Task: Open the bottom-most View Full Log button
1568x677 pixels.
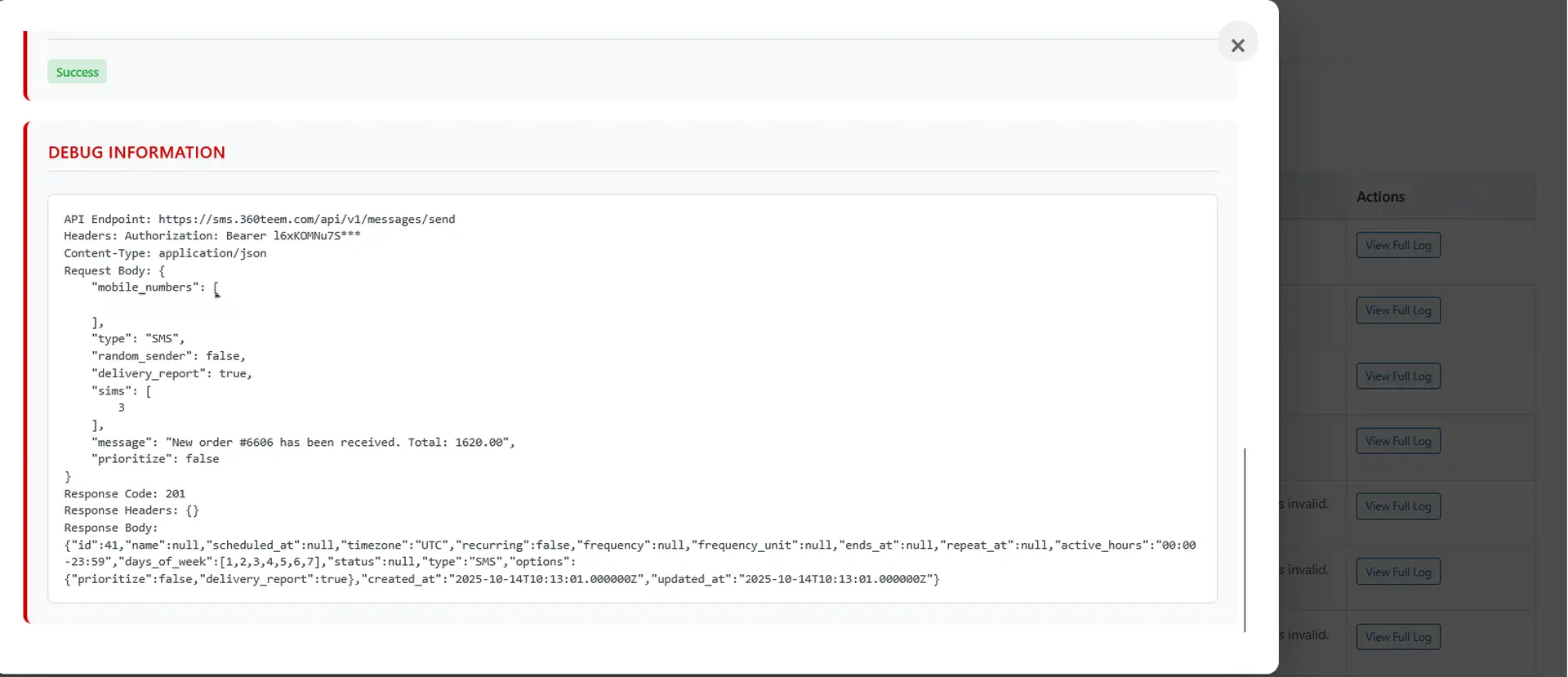Action: pyautogui.click(x=1398, y=637)
